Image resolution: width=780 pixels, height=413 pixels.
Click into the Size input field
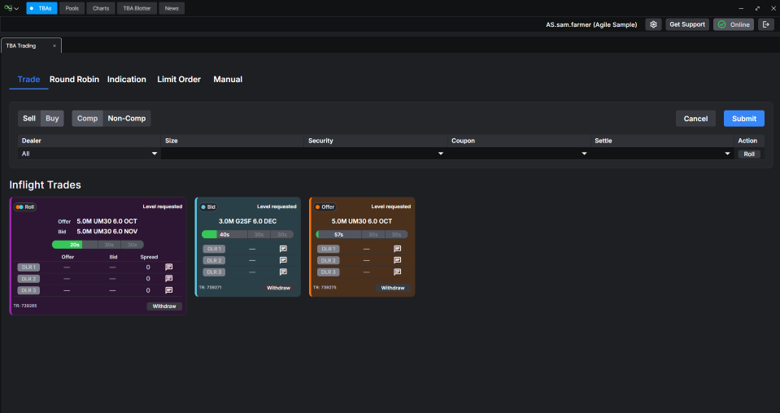point(232,154)
